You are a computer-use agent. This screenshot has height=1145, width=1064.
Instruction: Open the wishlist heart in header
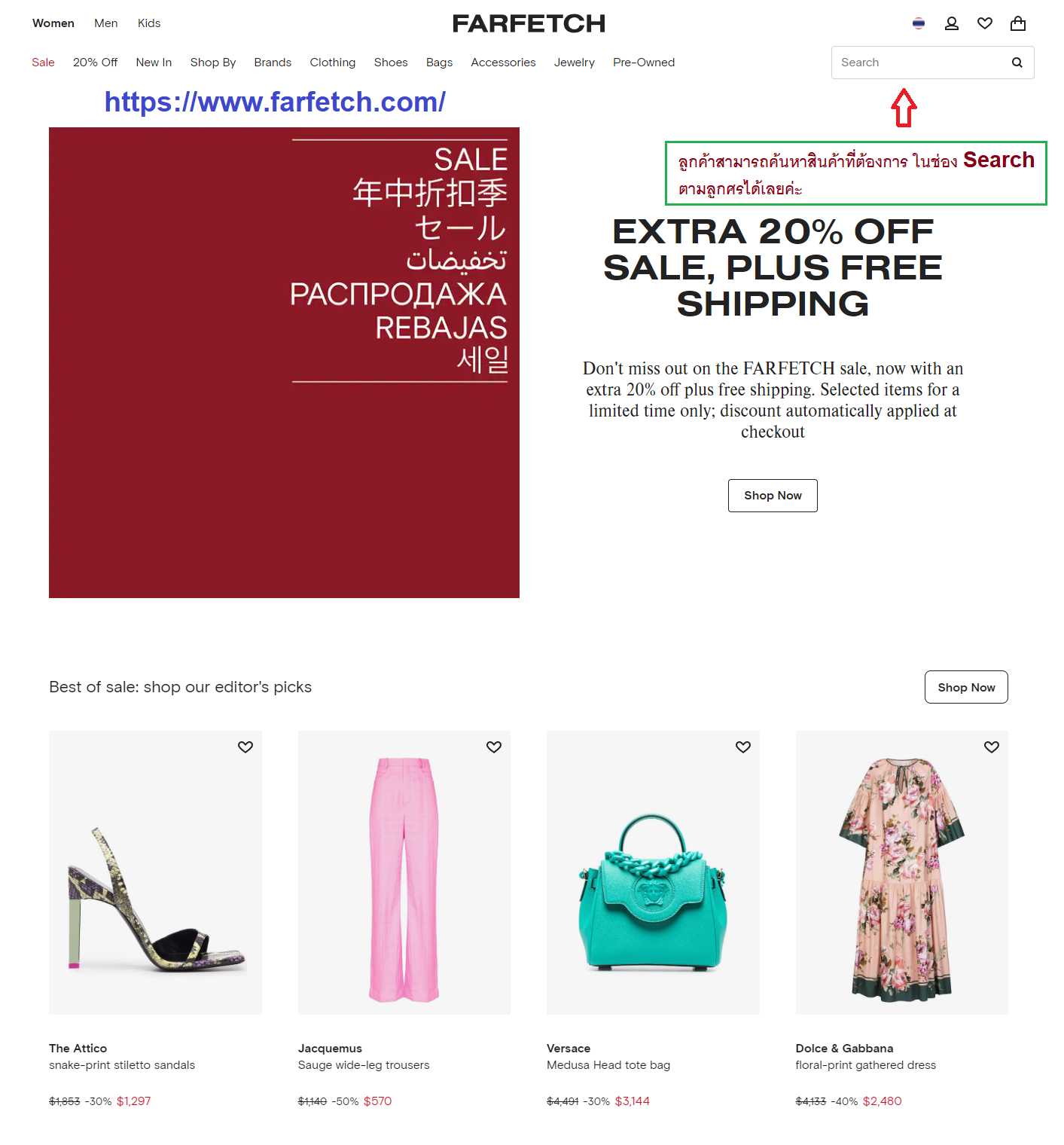tap(984, 23)
